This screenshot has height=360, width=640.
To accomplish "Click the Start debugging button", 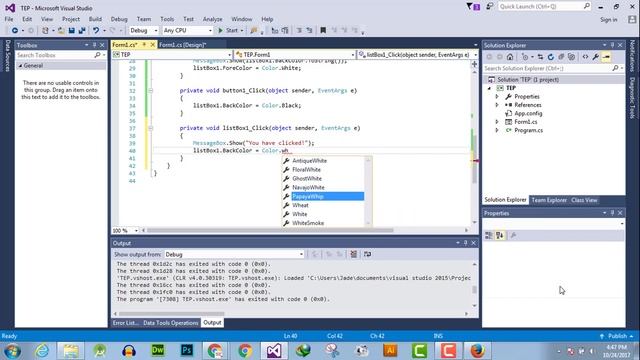I will tap(230, 31).
